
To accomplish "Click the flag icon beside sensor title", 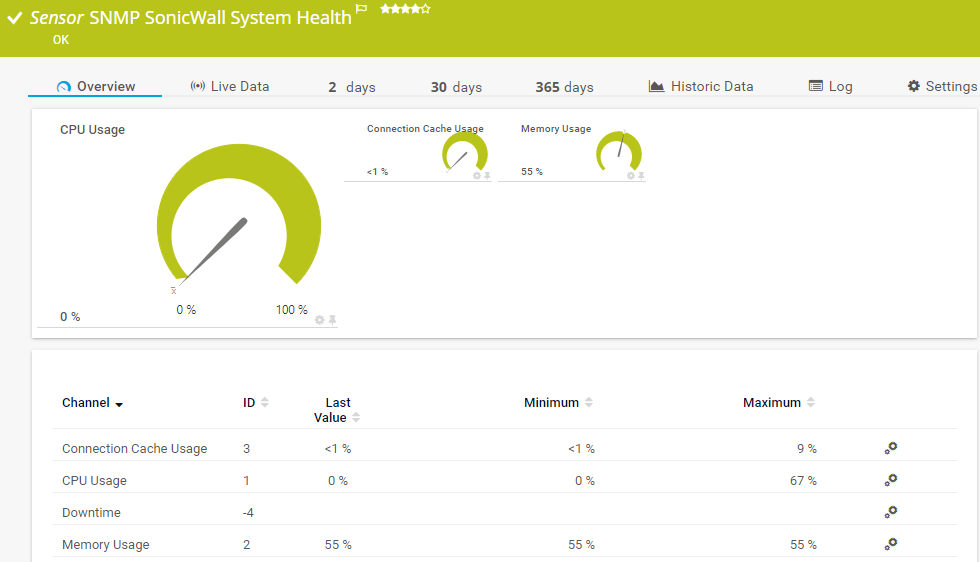I will coord(362,9).
